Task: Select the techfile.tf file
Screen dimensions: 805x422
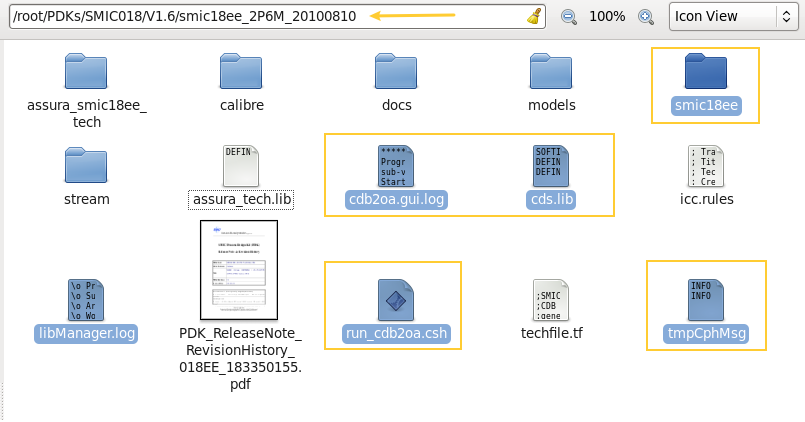Action: tap(551, 299)
